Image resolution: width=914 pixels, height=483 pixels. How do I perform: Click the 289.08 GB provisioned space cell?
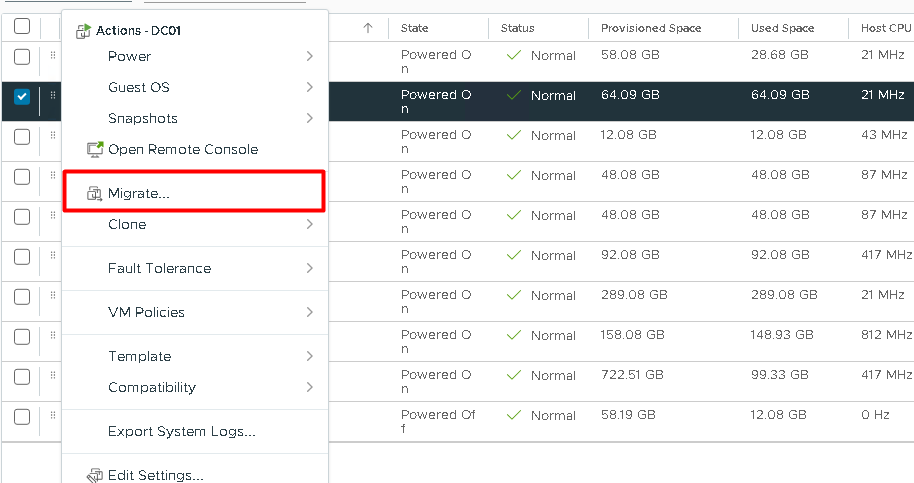(634, 295)
